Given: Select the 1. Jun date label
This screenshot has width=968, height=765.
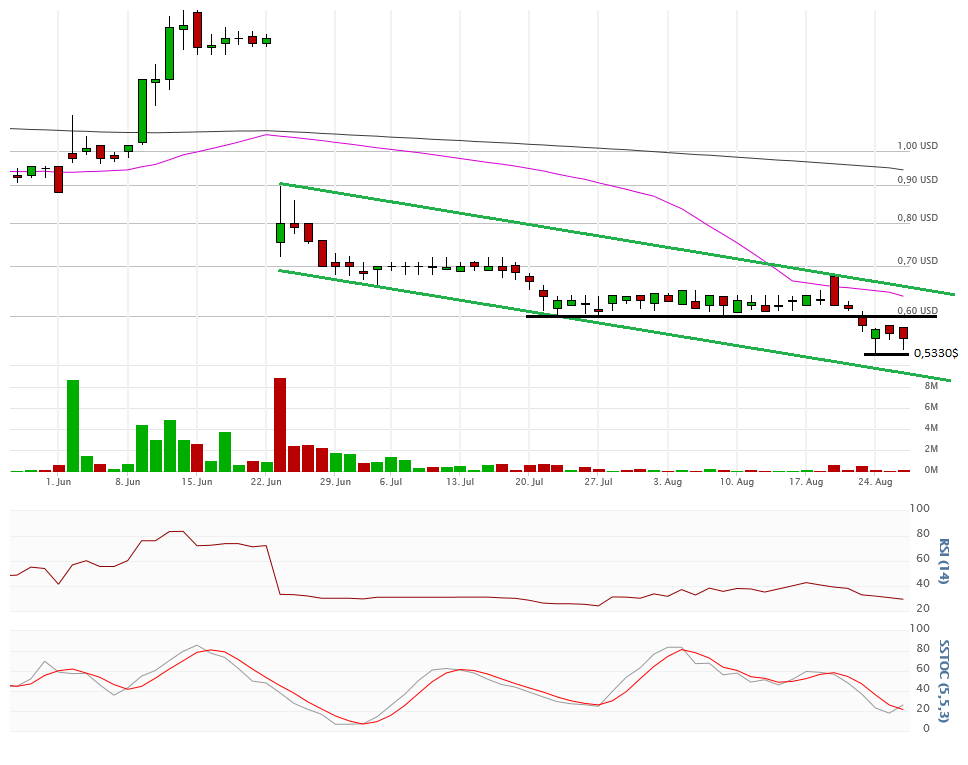Looking at the screenshot, I should tap(59, 481).
